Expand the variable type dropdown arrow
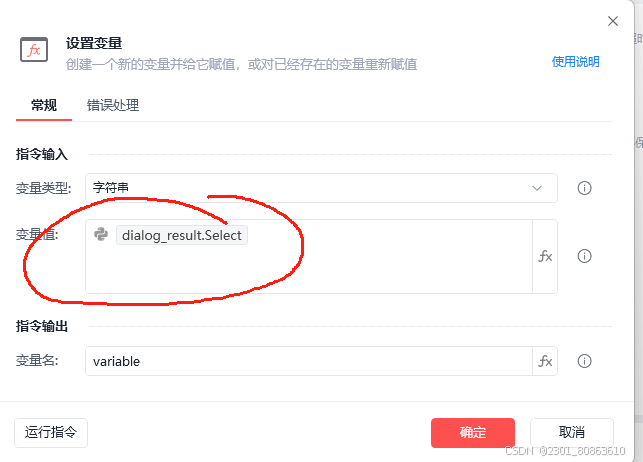Viewport: 643px width, 462px height. pyautogui.click(x=537, y=188)
